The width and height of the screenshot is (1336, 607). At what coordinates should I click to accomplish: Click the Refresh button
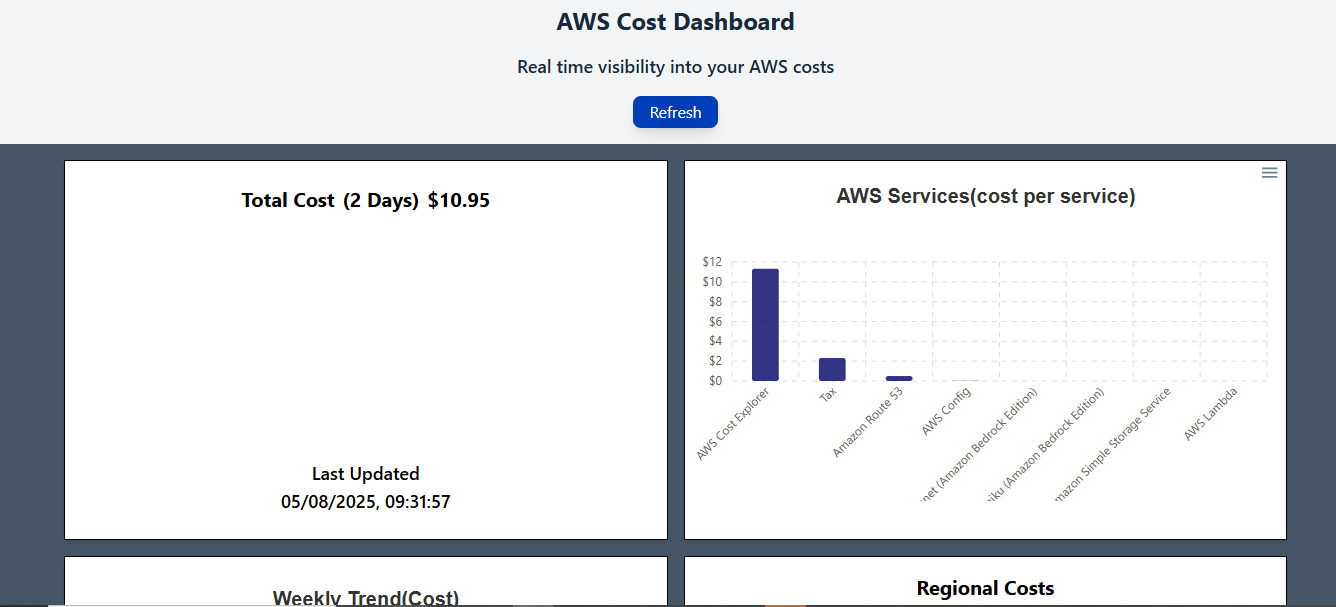675,112
